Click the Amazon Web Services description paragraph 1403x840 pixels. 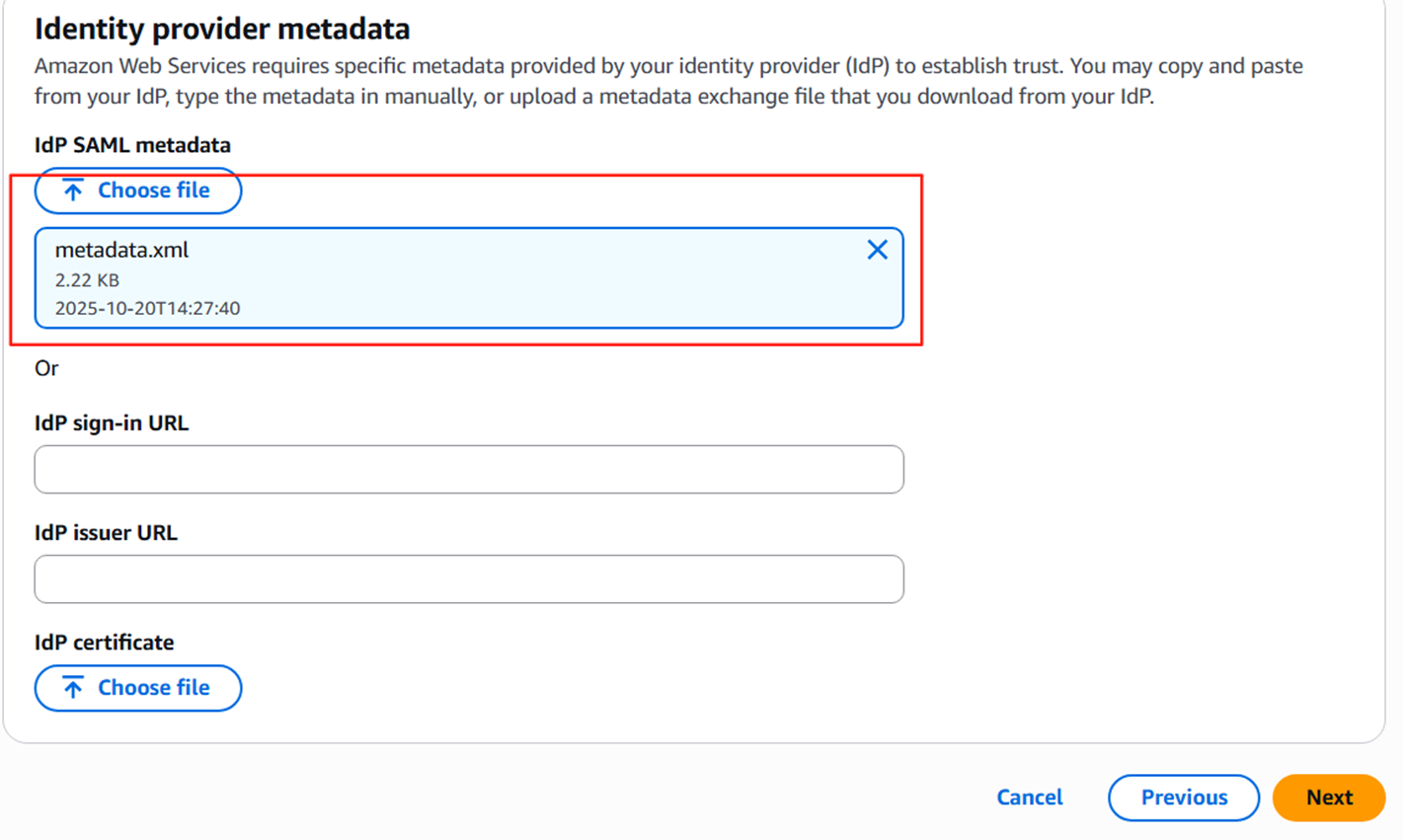pos(667,81)
